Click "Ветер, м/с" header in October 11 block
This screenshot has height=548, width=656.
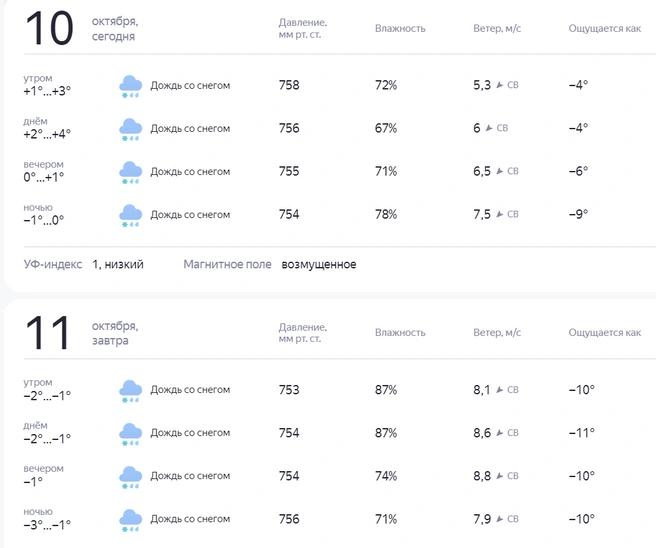497,333
